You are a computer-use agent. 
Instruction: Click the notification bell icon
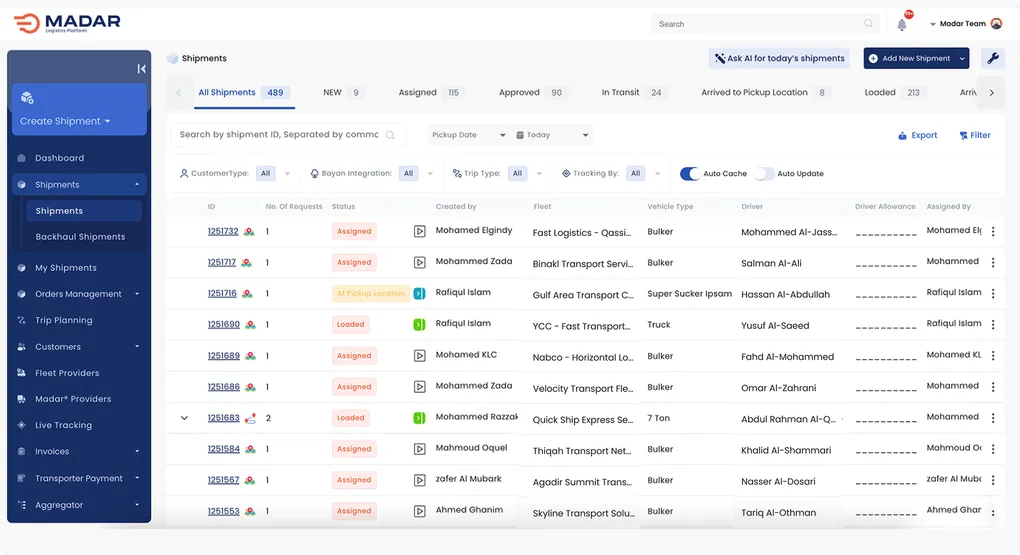point(902,24)
